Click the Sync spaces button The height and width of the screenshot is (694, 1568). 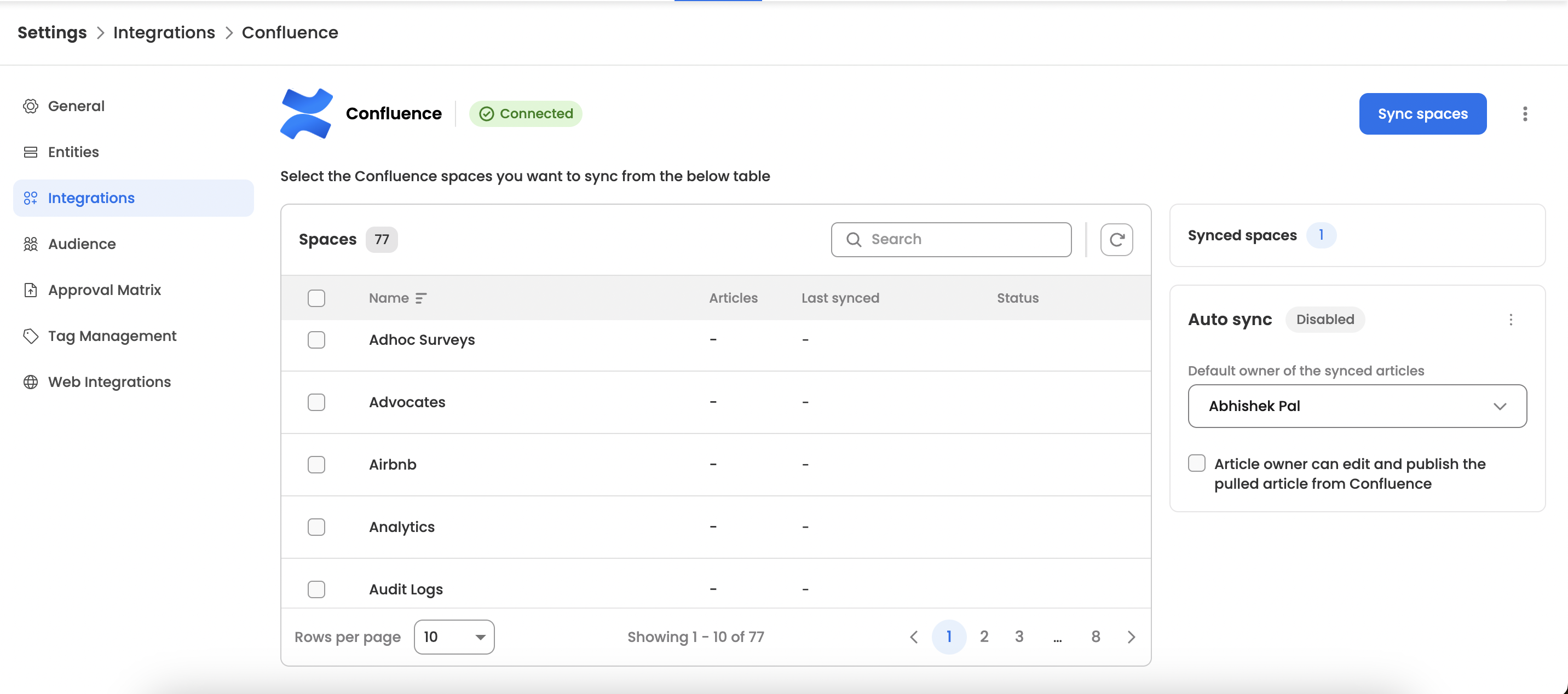pos(1422,114)
